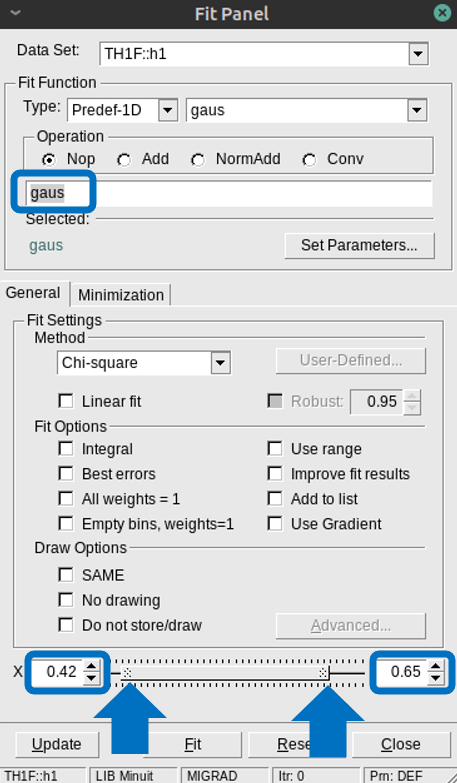Click the Update button
457x783 pixels.
(x=56, y=744)
